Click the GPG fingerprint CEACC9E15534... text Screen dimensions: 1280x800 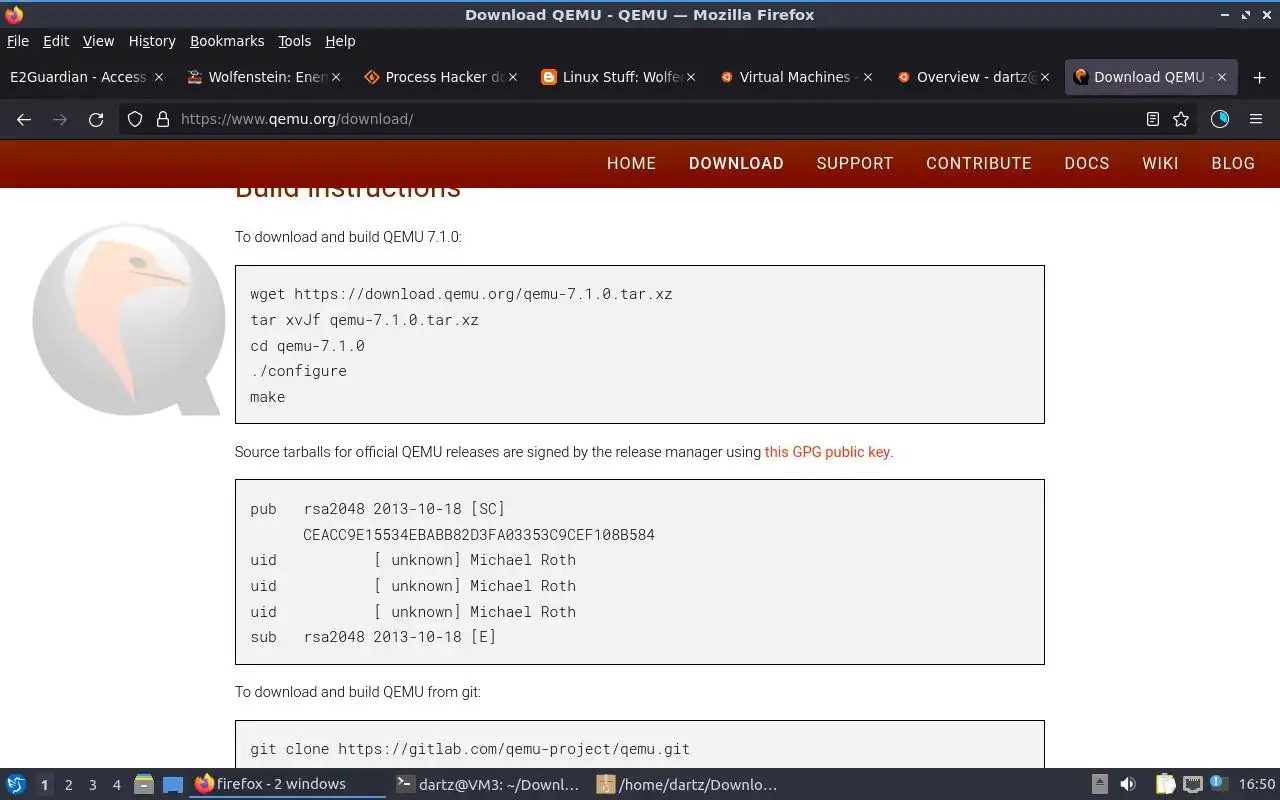pyautogui.click(x=479, y=535)
